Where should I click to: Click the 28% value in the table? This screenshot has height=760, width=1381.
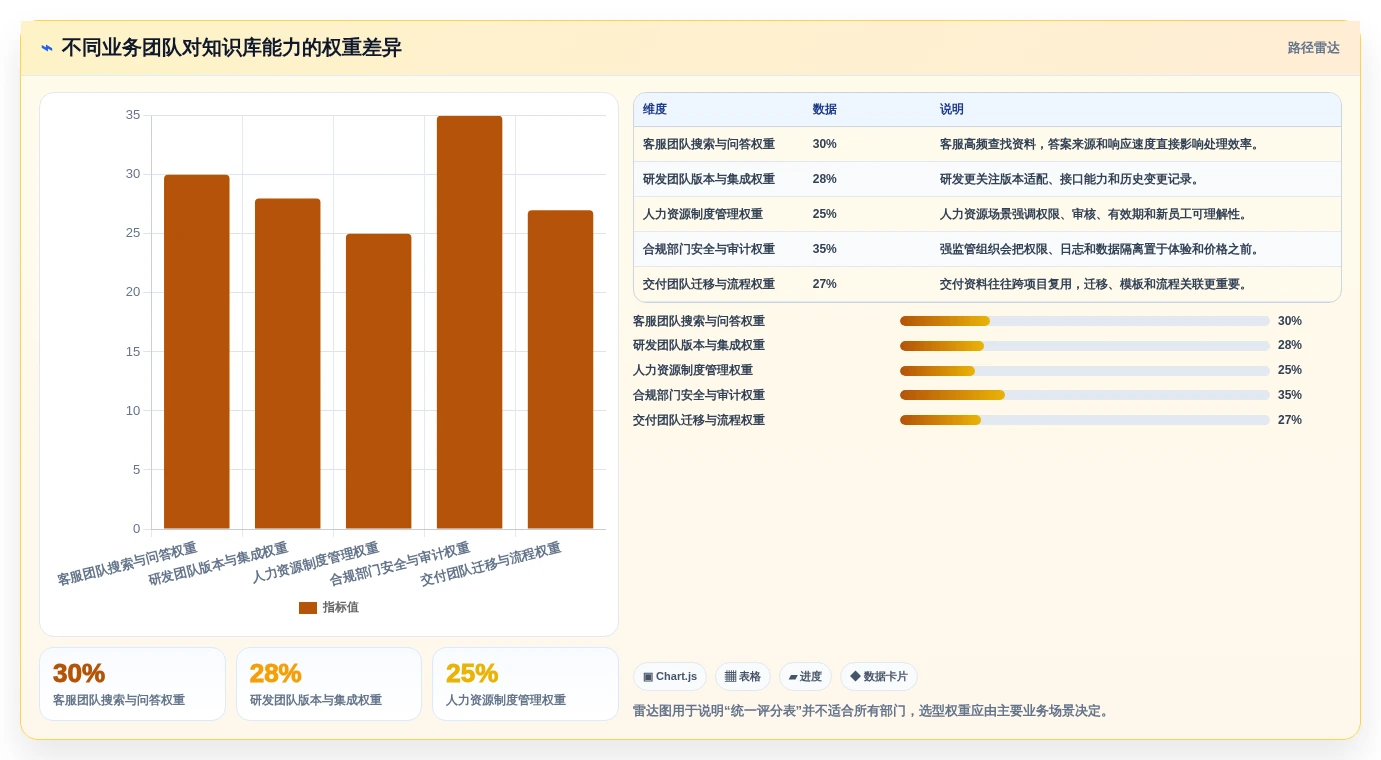(825, 179)
